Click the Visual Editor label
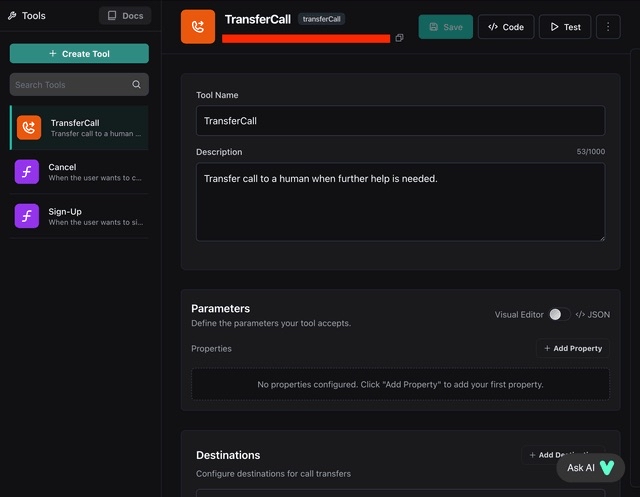The image size is (640, 497). click(x=519, y=315)
